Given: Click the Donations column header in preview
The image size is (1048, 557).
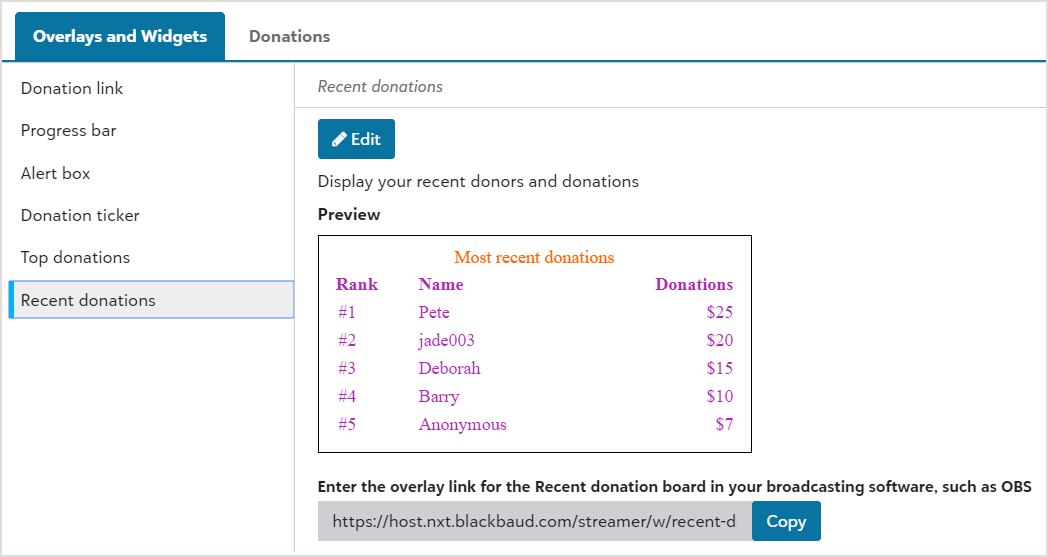Looking at the screenshot, I should click(x=694, y=284).
